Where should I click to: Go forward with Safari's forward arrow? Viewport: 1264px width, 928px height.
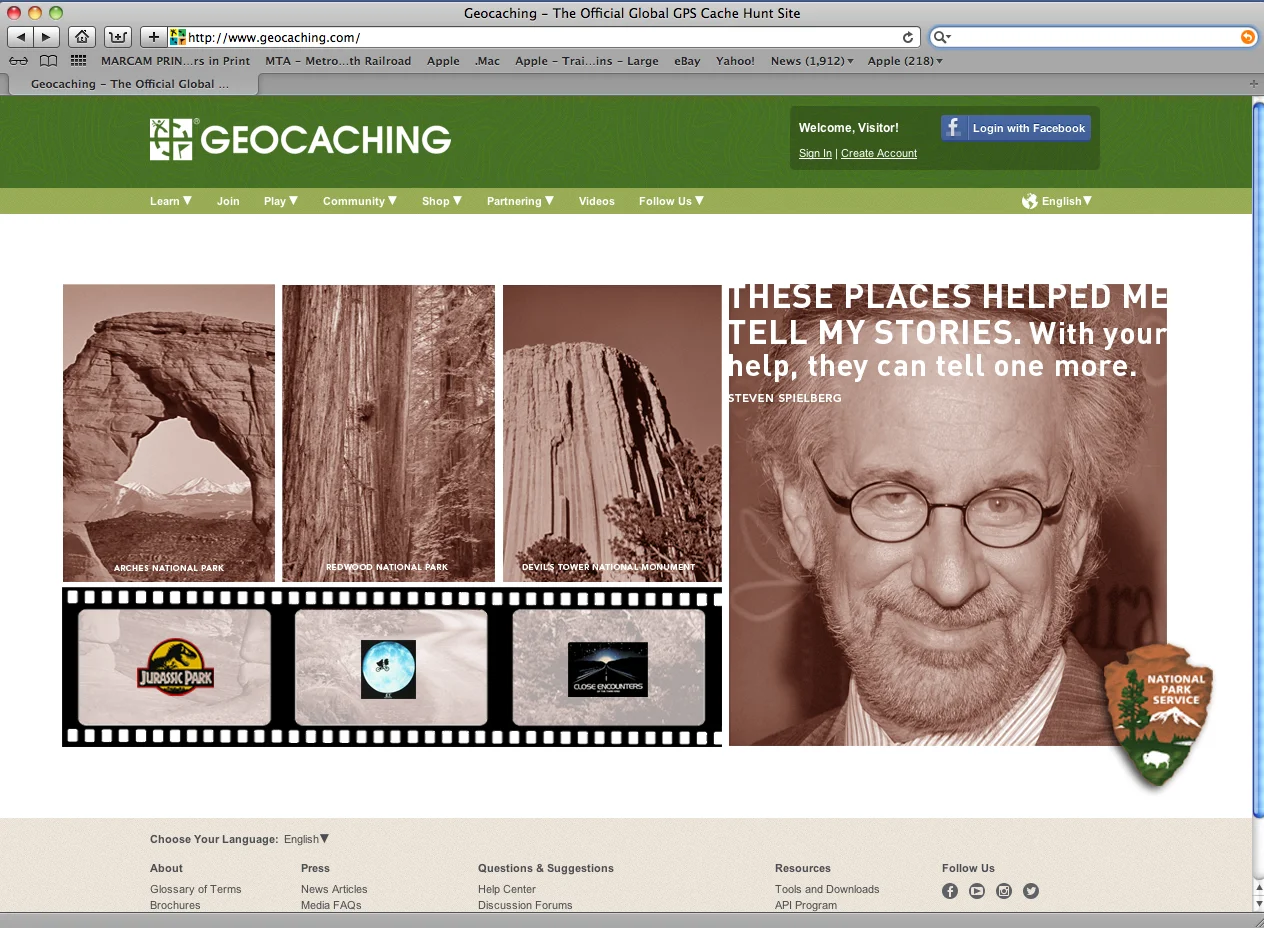(x=47, y=37)
